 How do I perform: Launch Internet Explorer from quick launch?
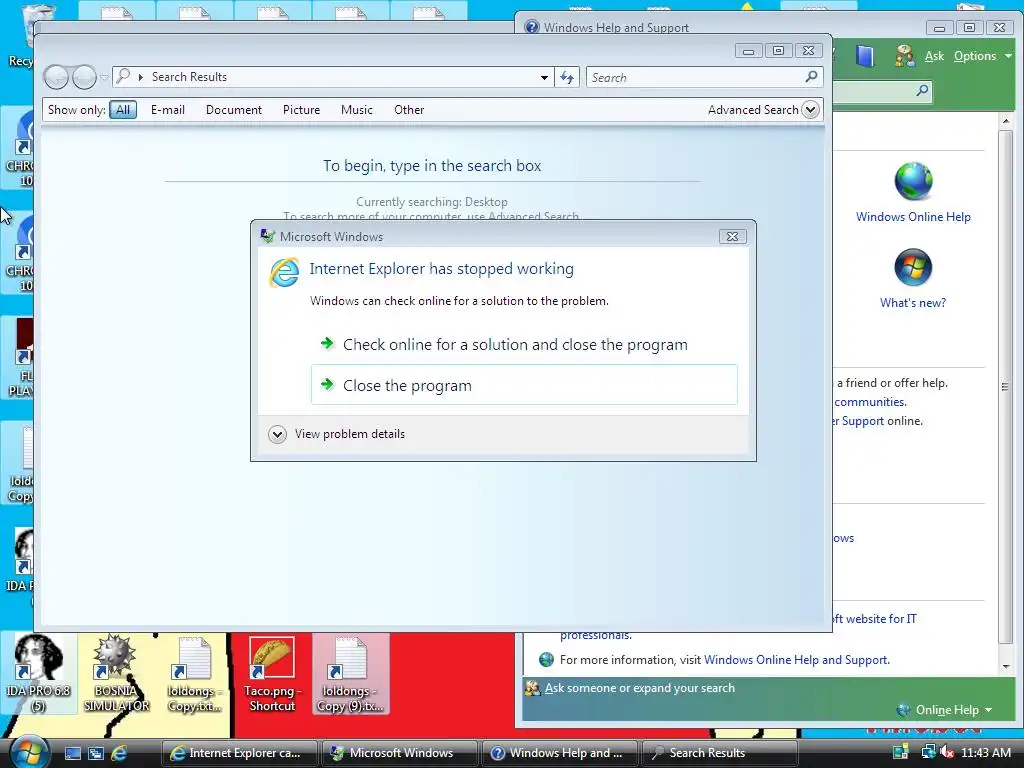coord(119,753)
